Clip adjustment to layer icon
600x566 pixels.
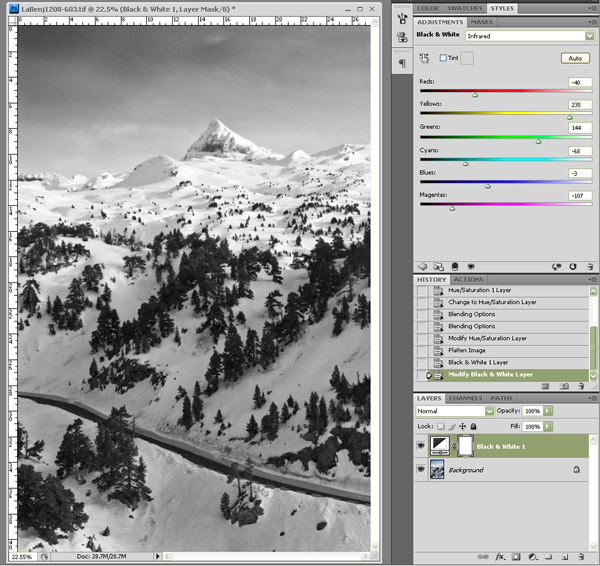click(455, 266)
